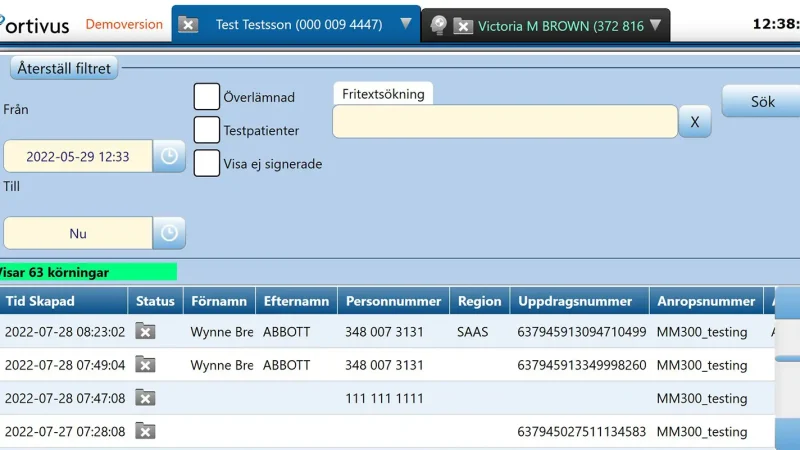The width and height of the screenshot is (800, 450).
Task: Click status icon for 2022-07-27 07:28:08 row
Action: pos(146,431)
